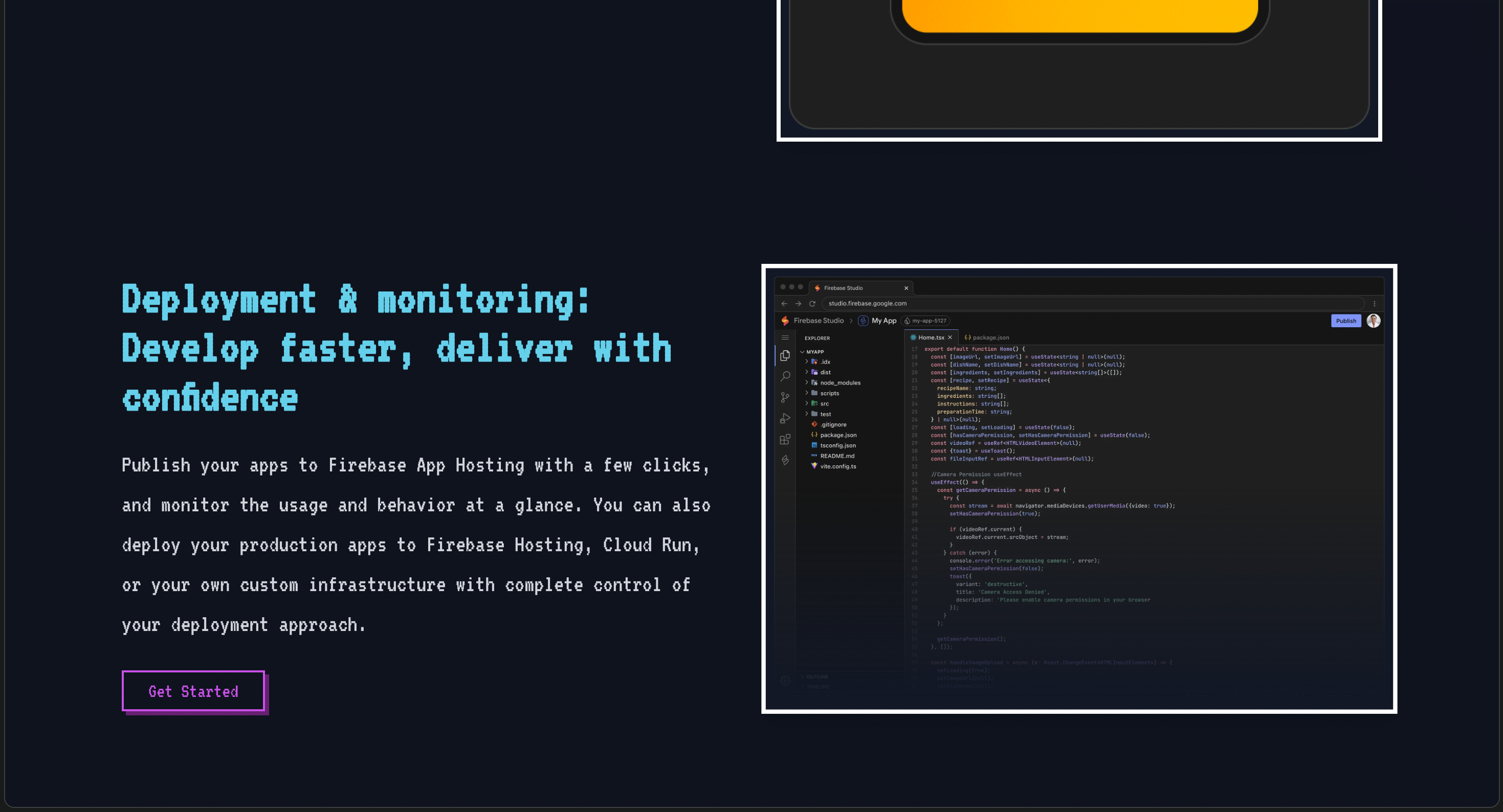This screenshot has height=812, width=1503.
Task: Open the Search magnifier in activity bar
Action: pos(785,376)
